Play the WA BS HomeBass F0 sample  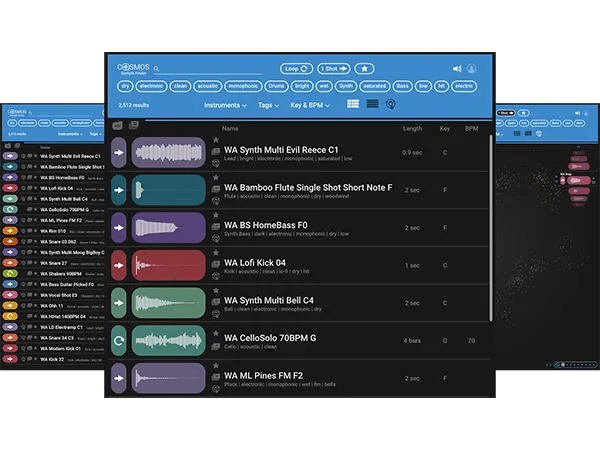[119, 228]
